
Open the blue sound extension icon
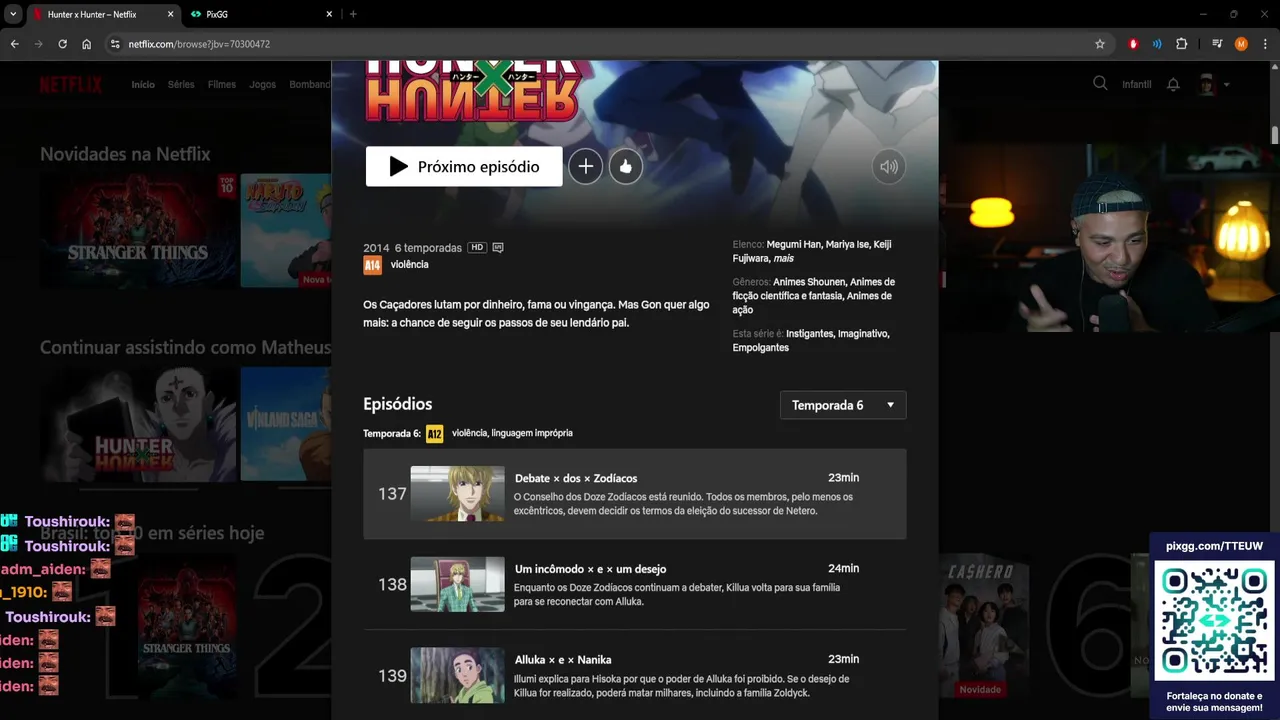point(1157,44)
